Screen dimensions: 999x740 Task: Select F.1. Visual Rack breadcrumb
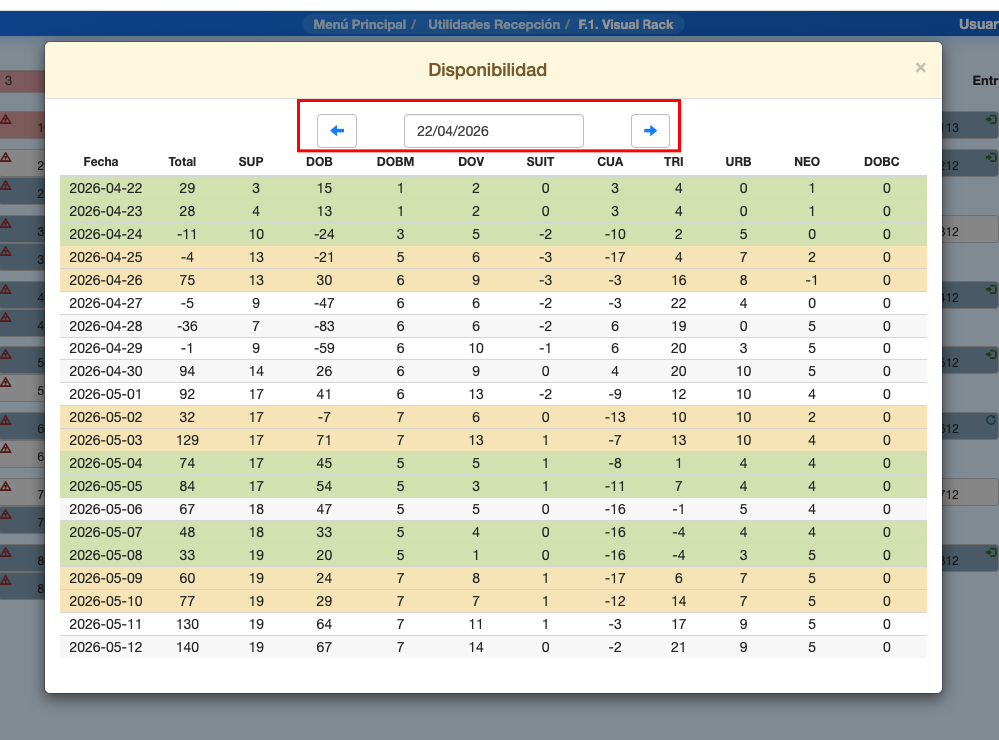click(626, 24)
